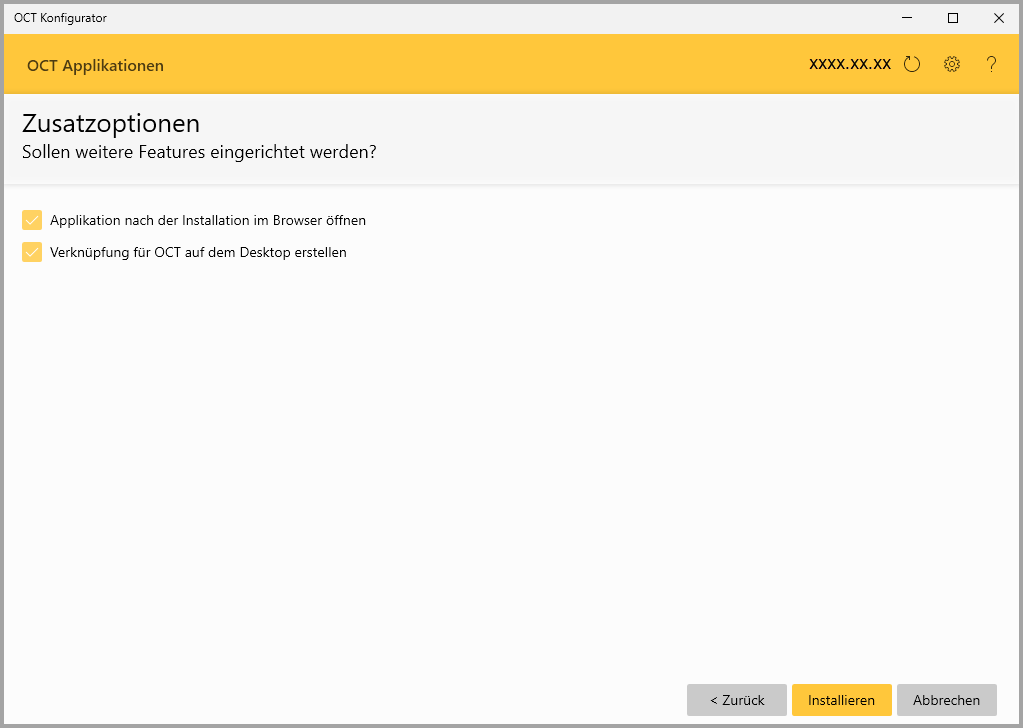The image size is (1023, 728).
Task: Click the 'OCT Konfigurator' title bar text
Action: [60, 18]
